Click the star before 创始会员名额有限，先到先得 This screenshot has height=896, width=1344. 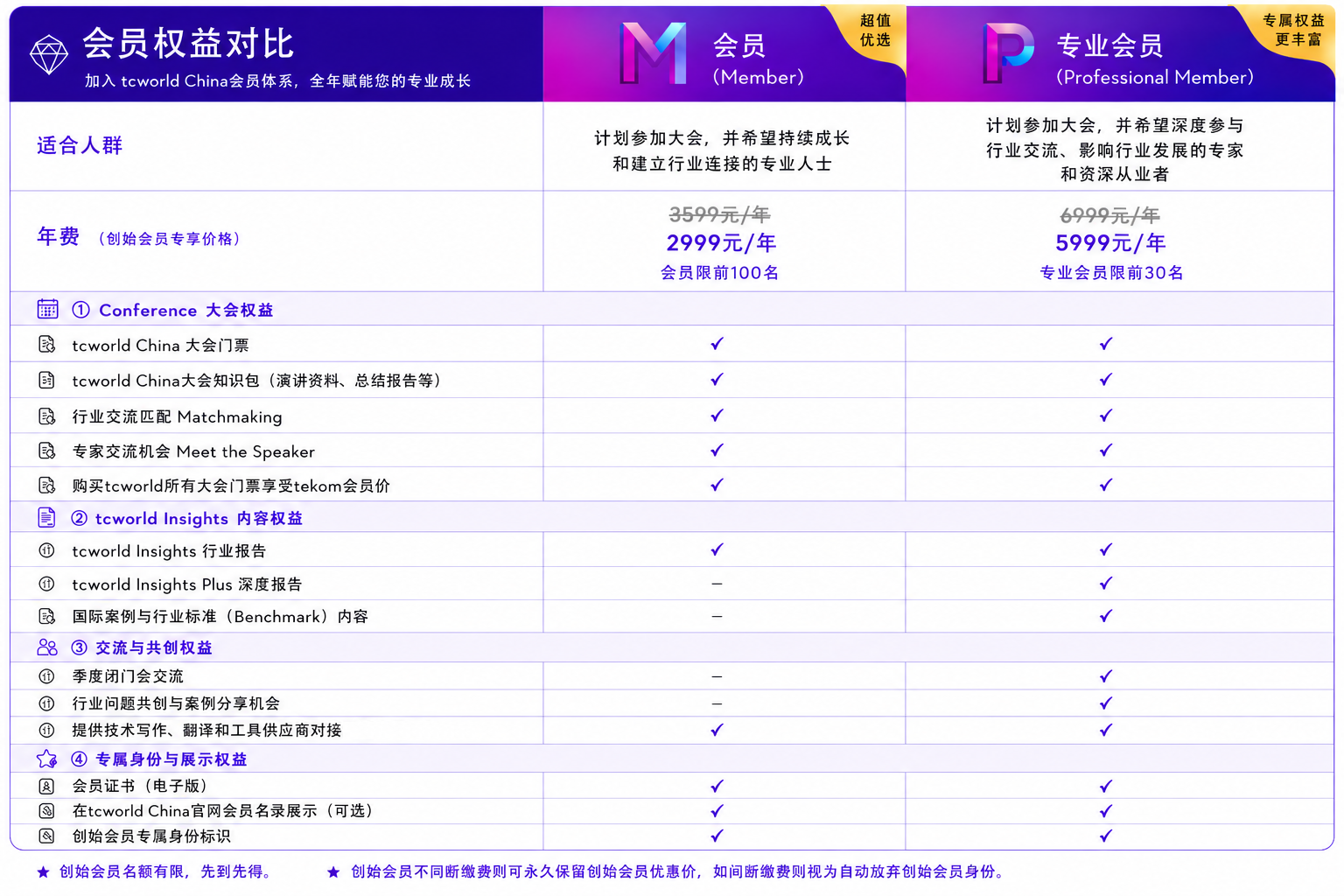[43, 871]
